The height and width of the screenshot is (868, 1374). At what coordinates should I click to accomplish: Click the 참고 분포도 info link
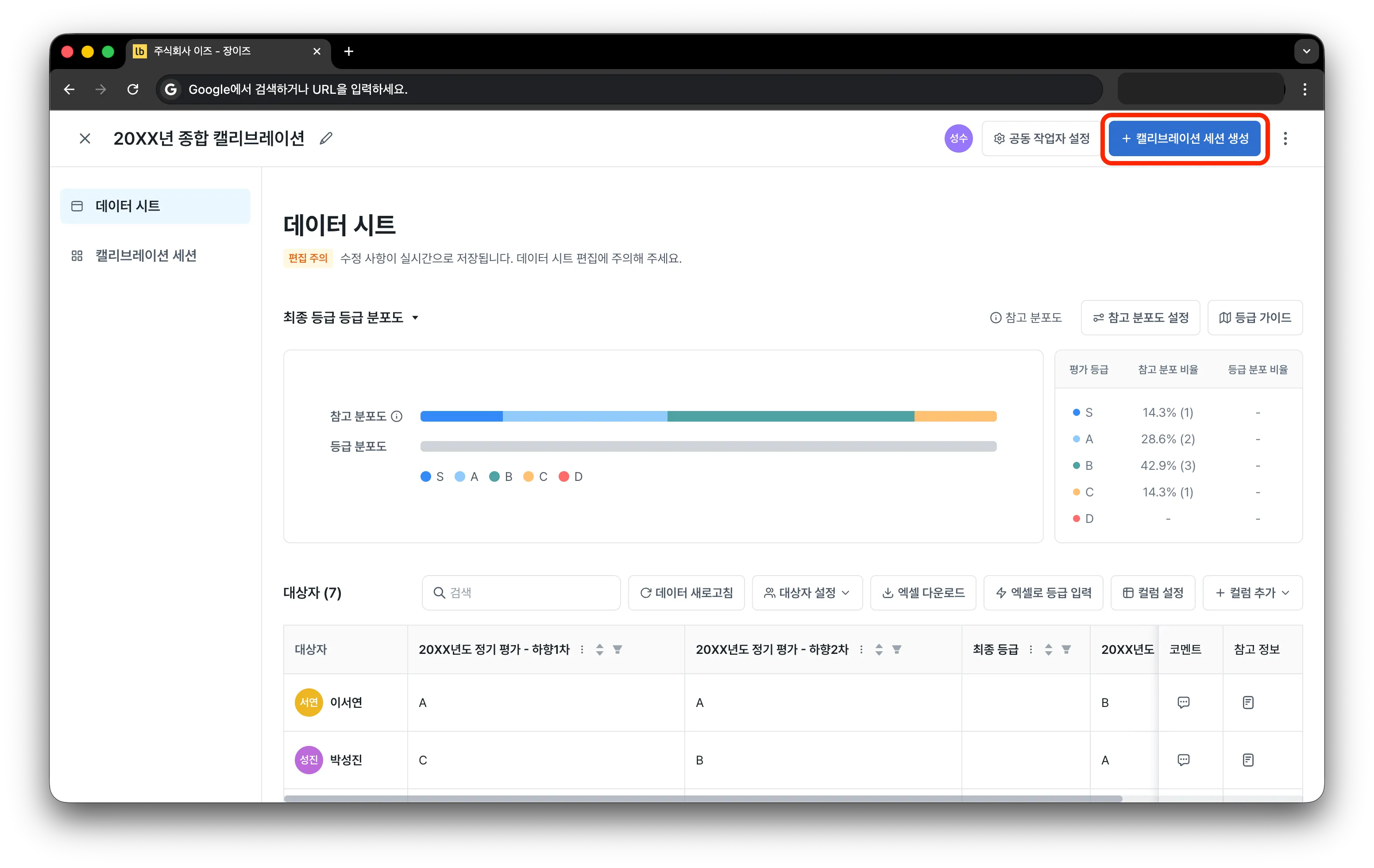[x=1025, y=318]
